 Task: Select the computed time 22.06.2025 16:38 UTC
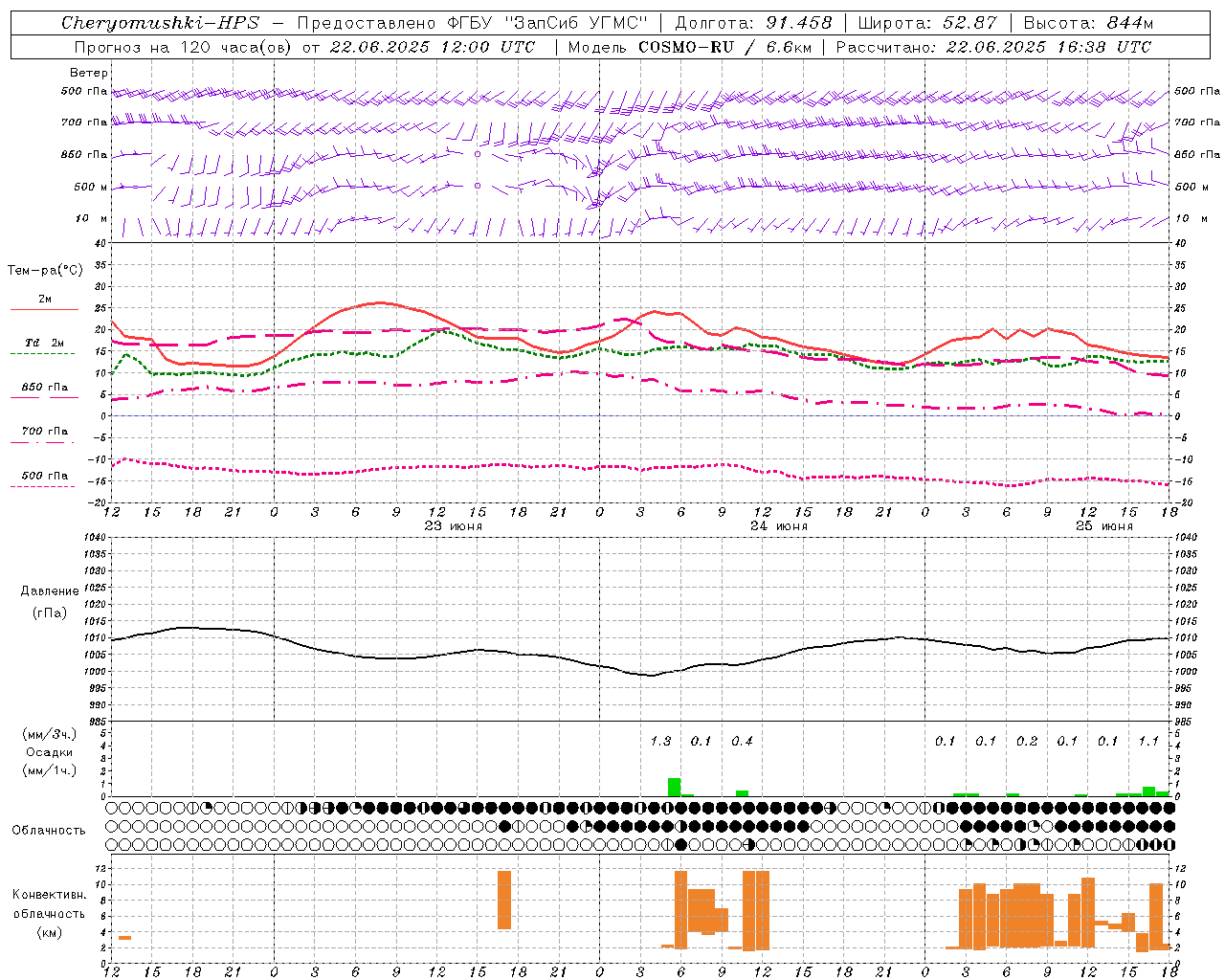[1049, 47]
